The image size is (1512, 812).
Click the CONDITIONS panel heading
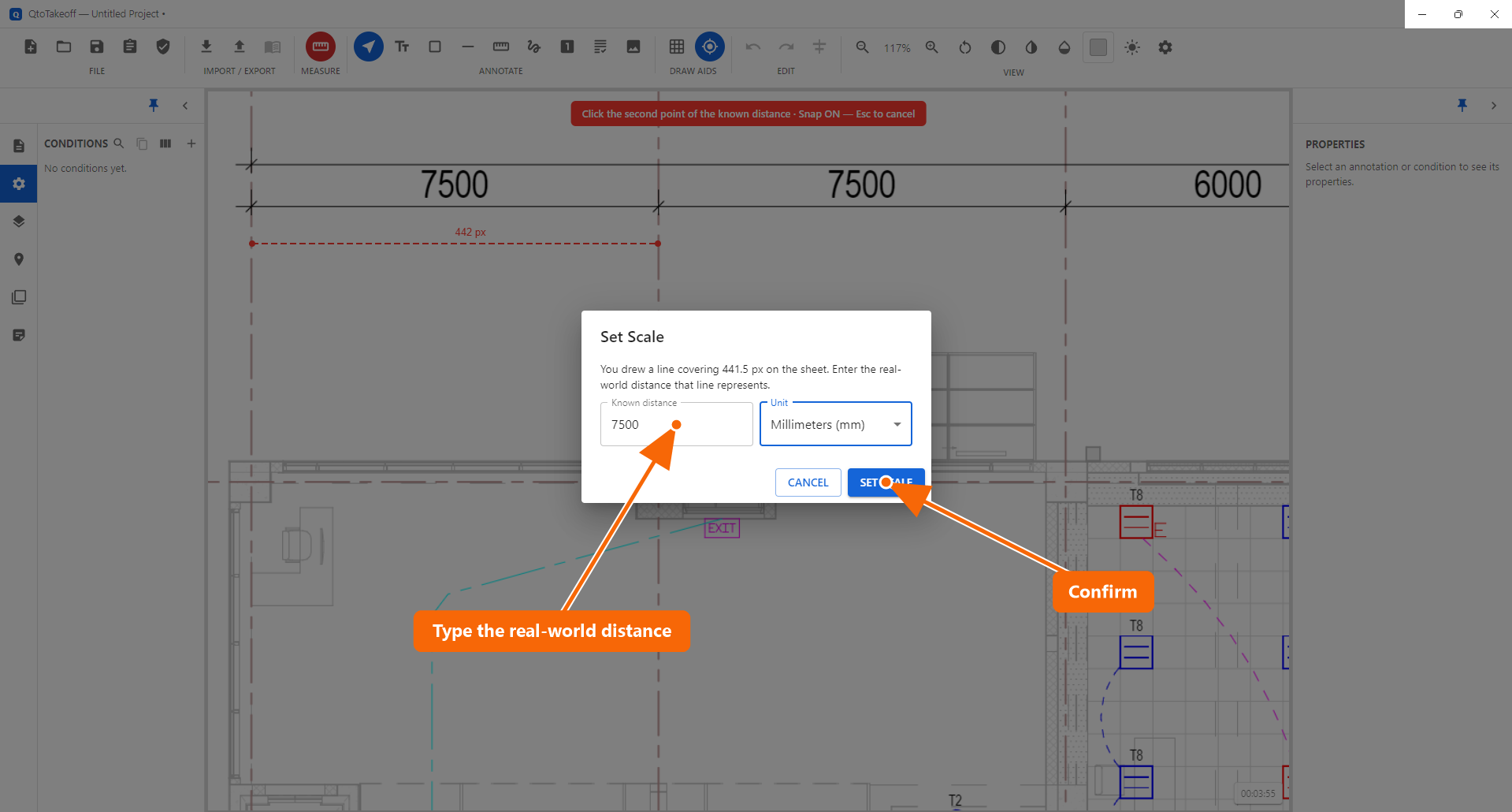click(x=76, y=143)
